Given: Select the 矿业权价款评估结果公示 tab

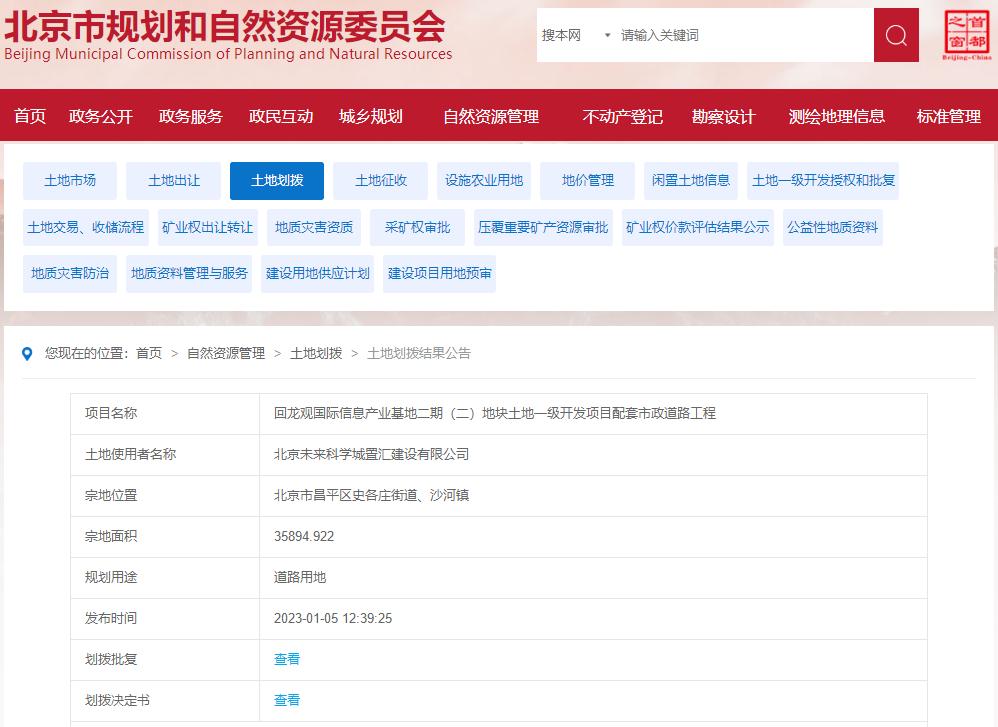Looking at the screenshot, I should (x=698, y=227).
